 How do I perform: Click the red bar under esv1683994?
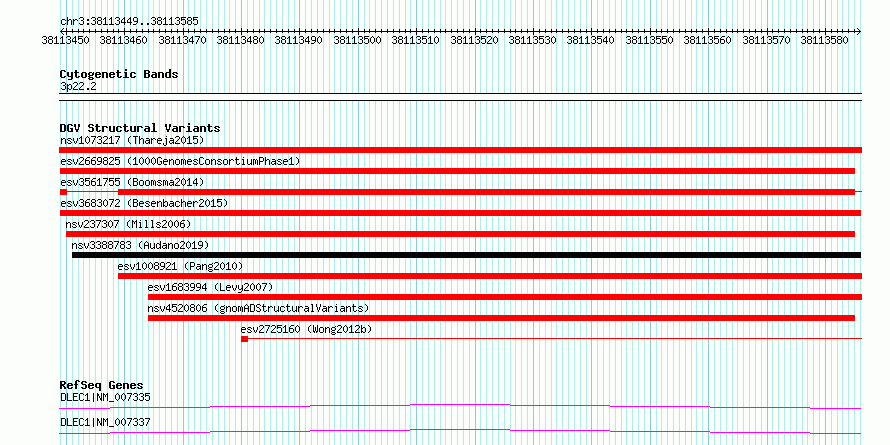(x=505, y=297)
